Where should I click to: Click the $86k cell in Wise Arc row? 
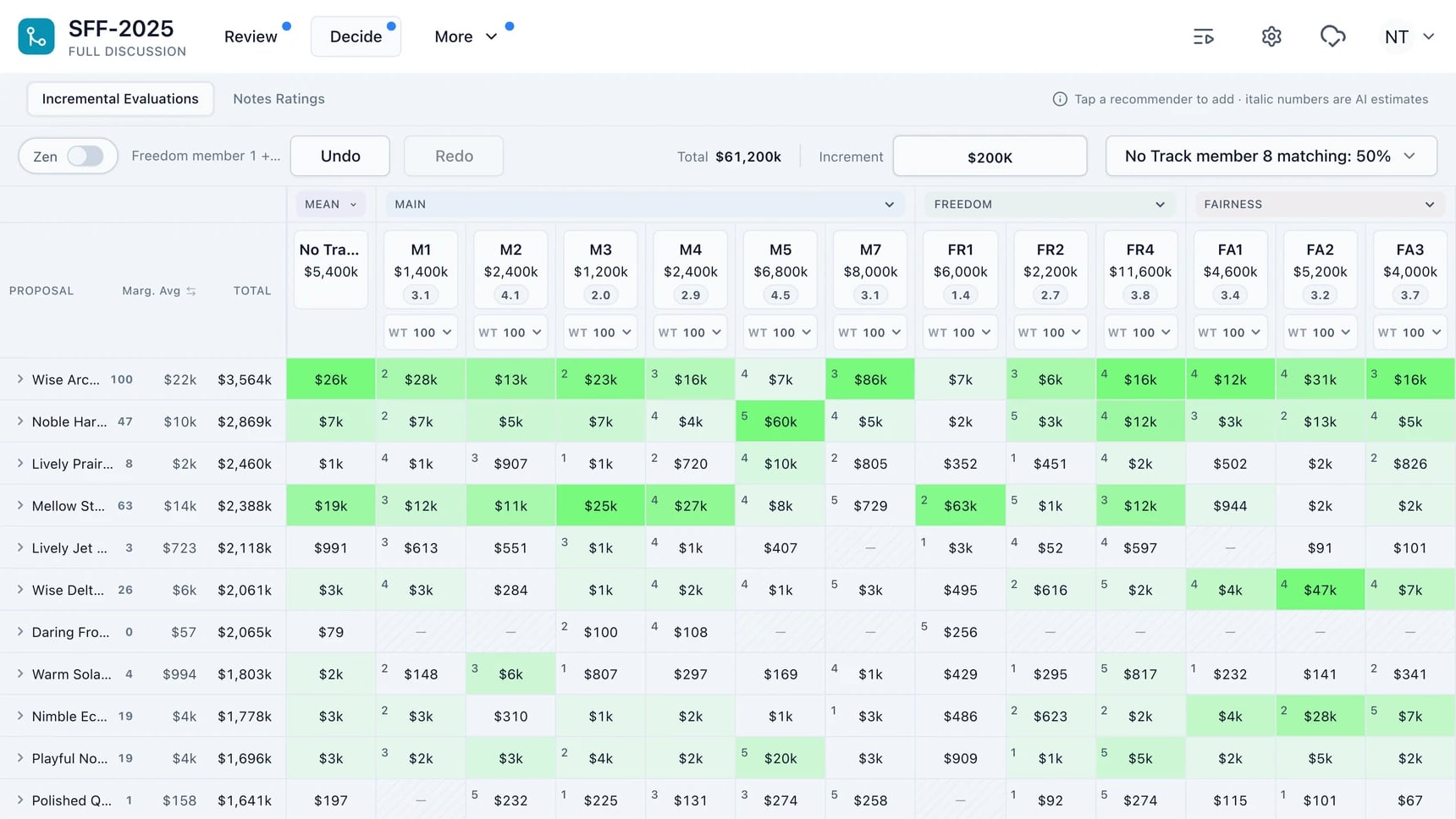click(870, 379)
